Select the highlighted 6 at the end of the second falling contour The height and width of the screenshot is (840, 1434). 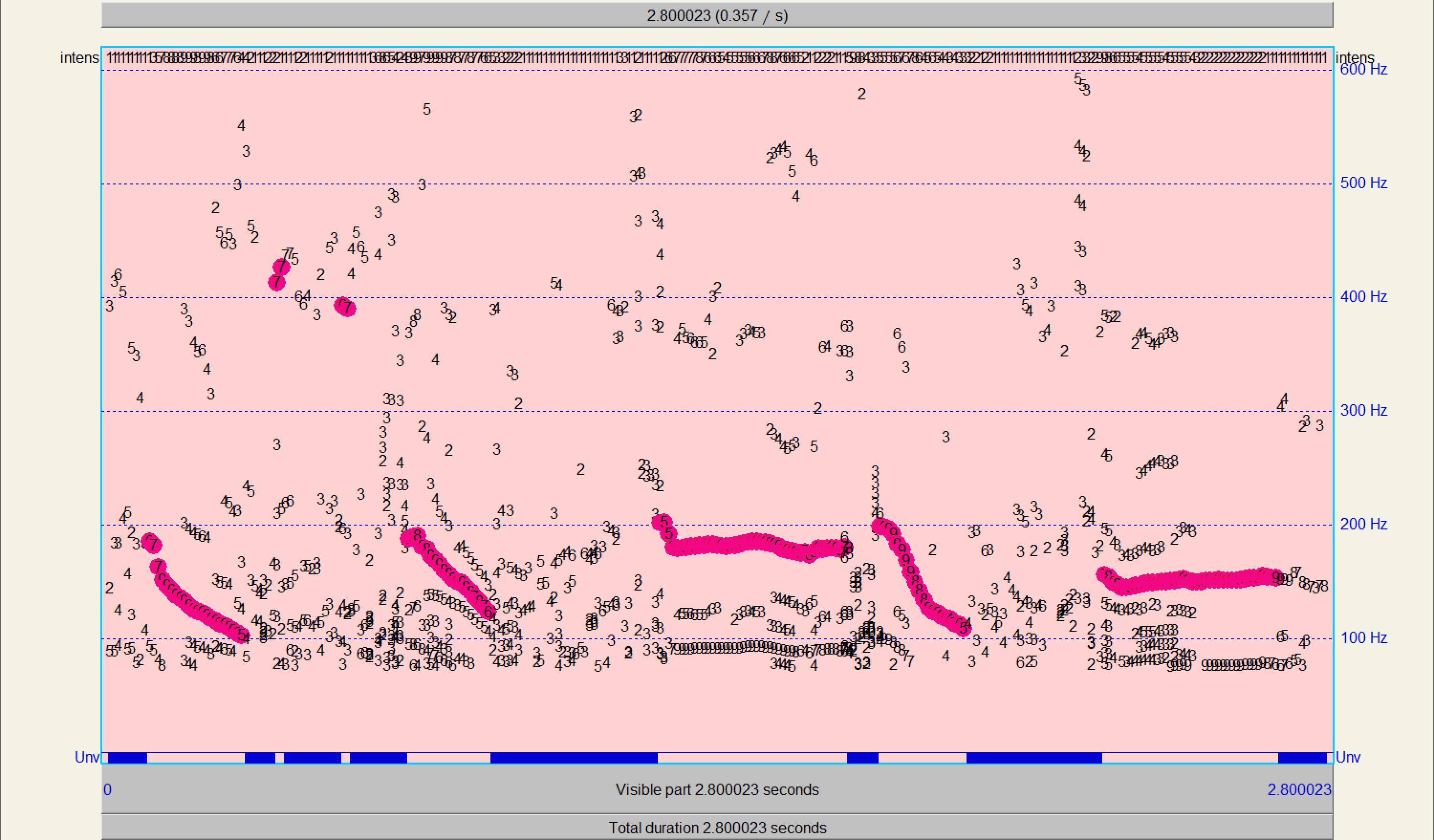coord(488,612)
